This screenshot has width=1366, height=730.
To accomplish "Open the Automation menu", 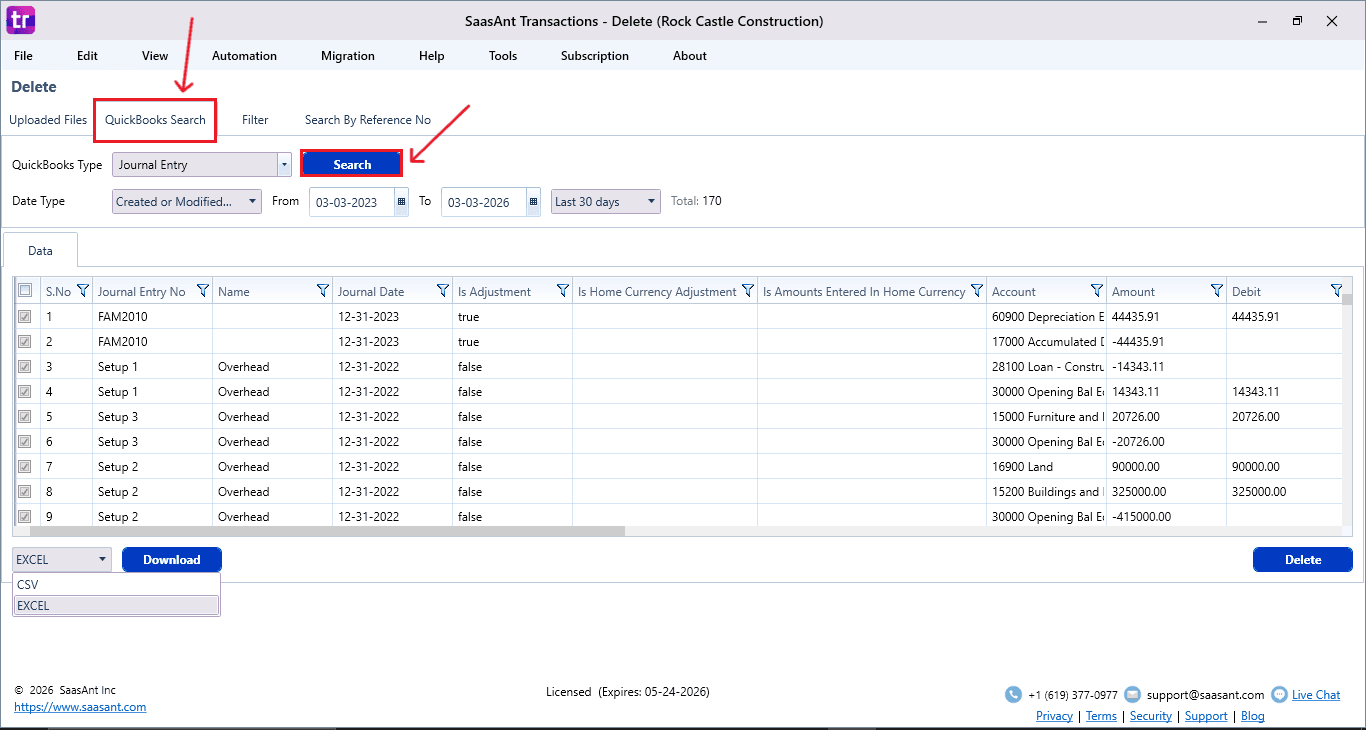I will coord(244,56).
